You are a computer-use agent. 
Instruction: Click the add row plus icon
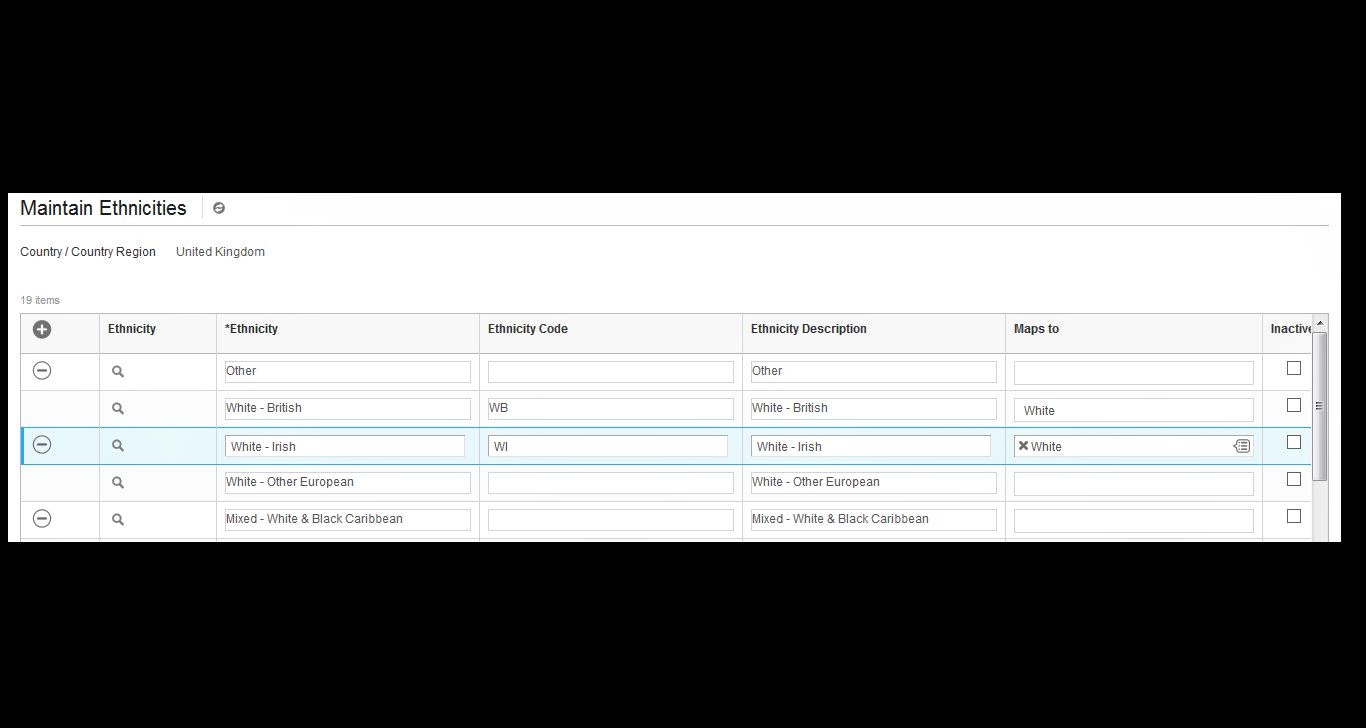tap(41, 328)
